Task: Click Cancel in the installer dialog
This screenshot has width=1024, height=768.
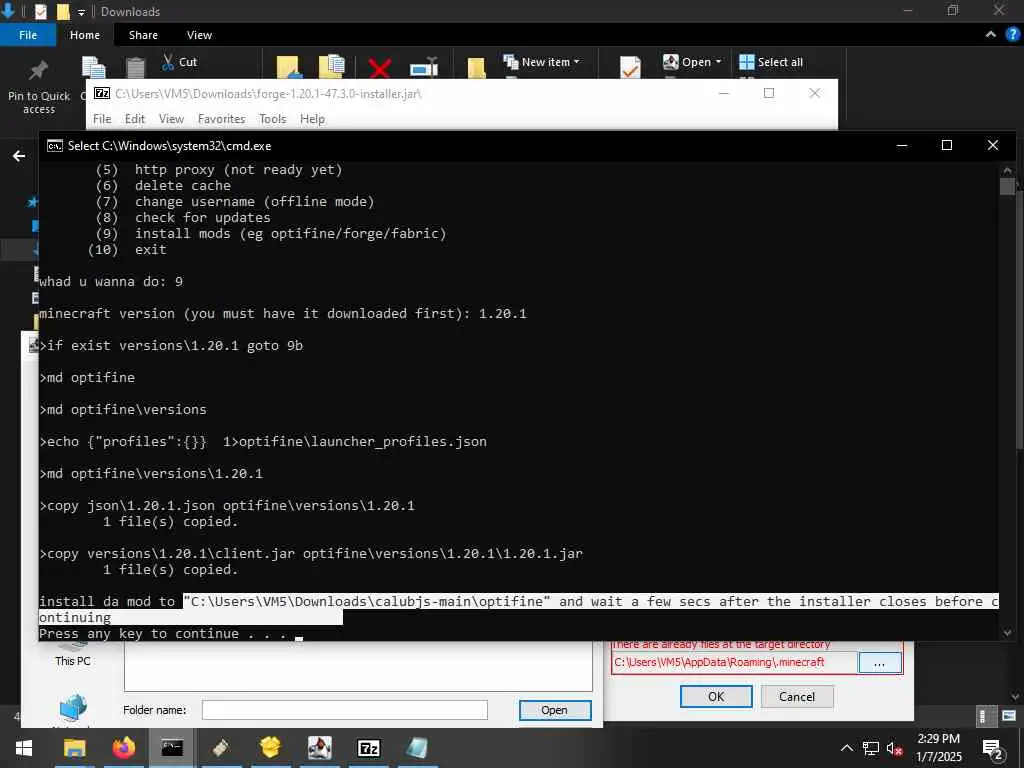Action: tap(797, 696)
